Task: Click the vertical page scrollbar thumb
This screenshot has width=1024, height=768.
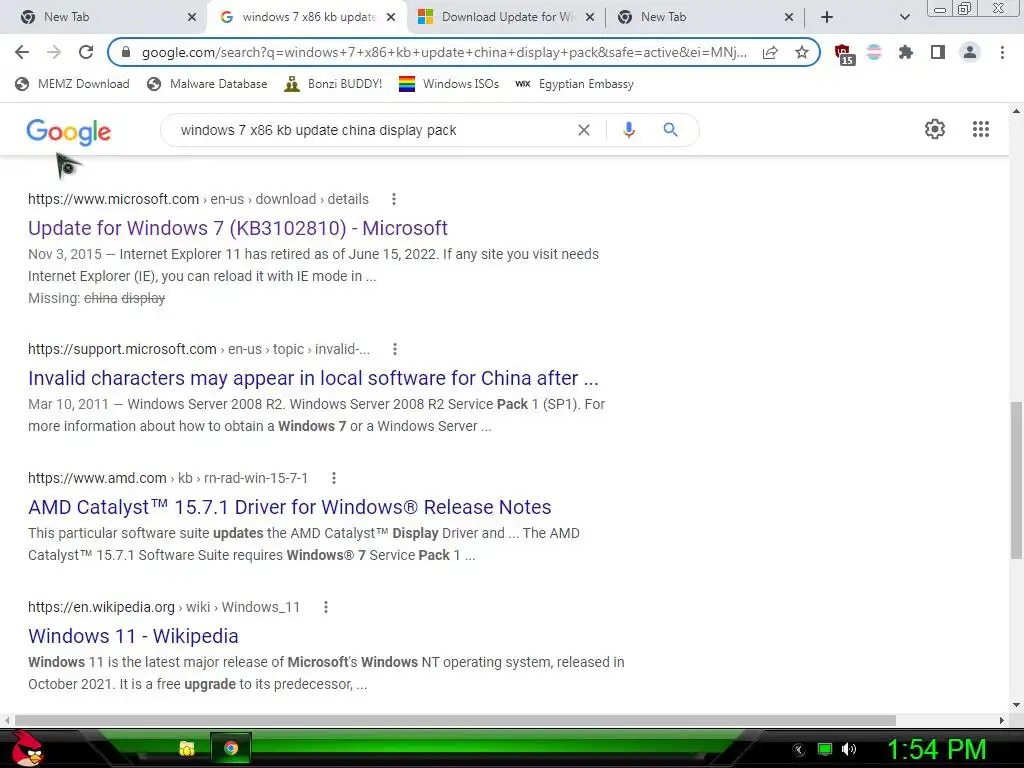Action: [x=1016, y=480]
